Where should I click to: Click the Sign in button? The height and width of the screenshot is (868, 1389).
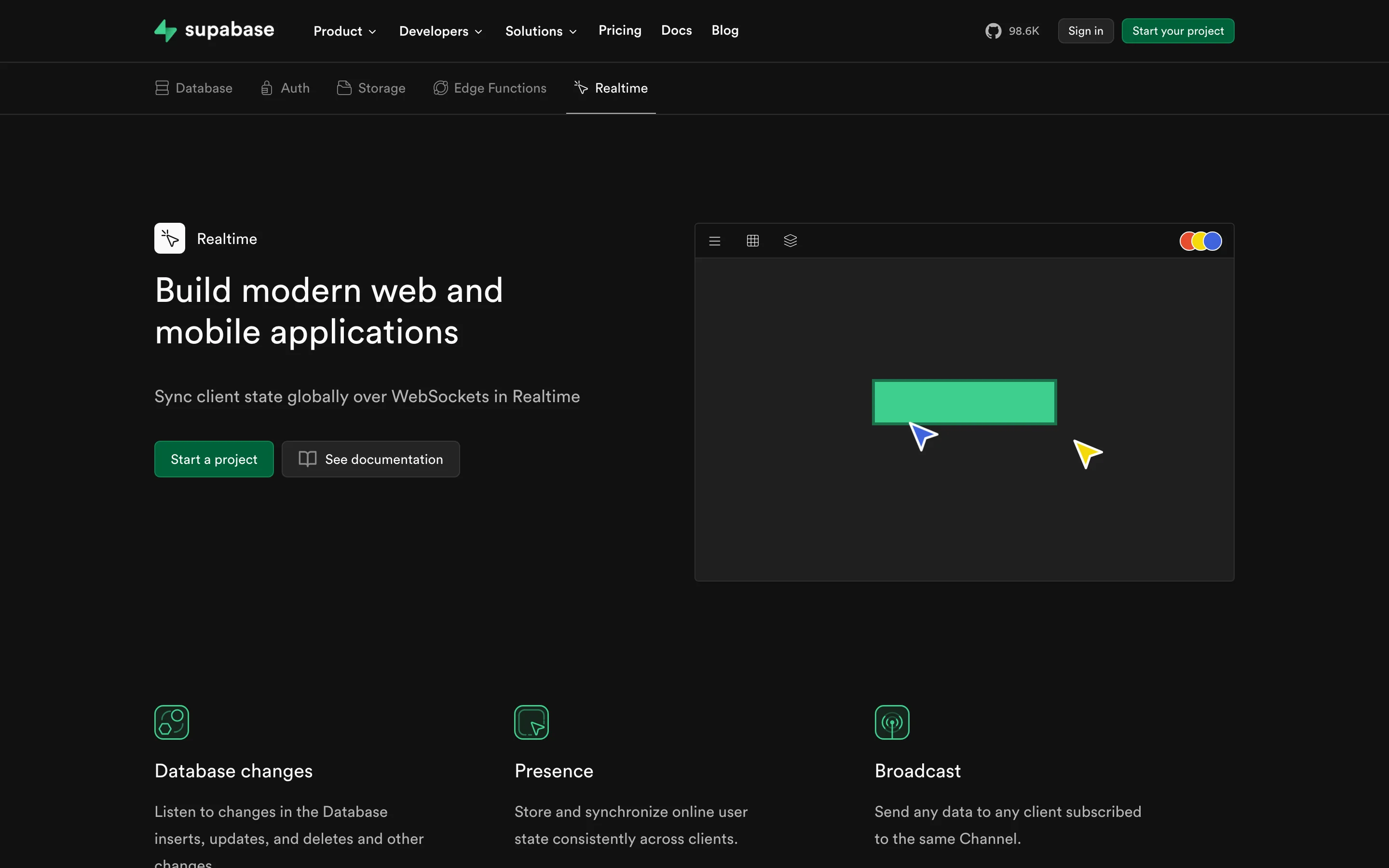[x=1085, y=31]
